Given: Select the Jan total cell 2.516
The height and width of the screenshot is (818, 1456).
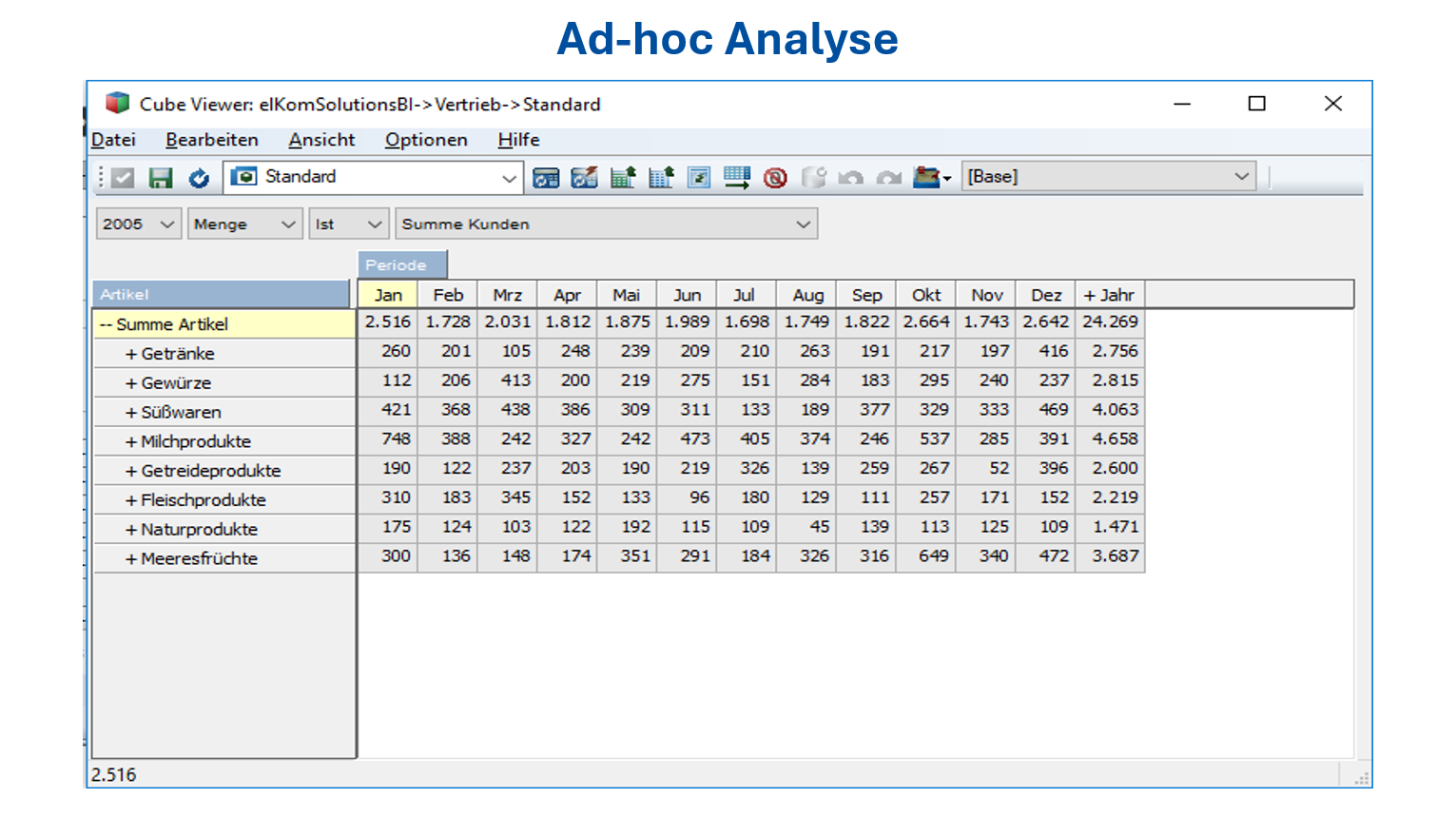Looking at the screenshot, I should [388, 322].
